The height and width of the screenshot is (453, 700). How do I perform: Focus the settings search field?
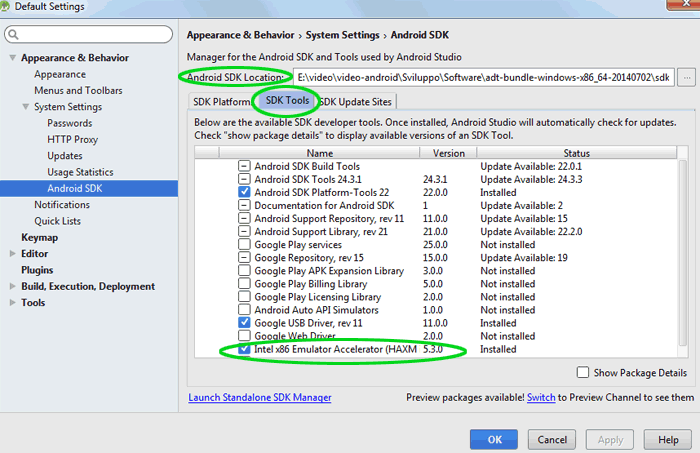tap(88, 34)
